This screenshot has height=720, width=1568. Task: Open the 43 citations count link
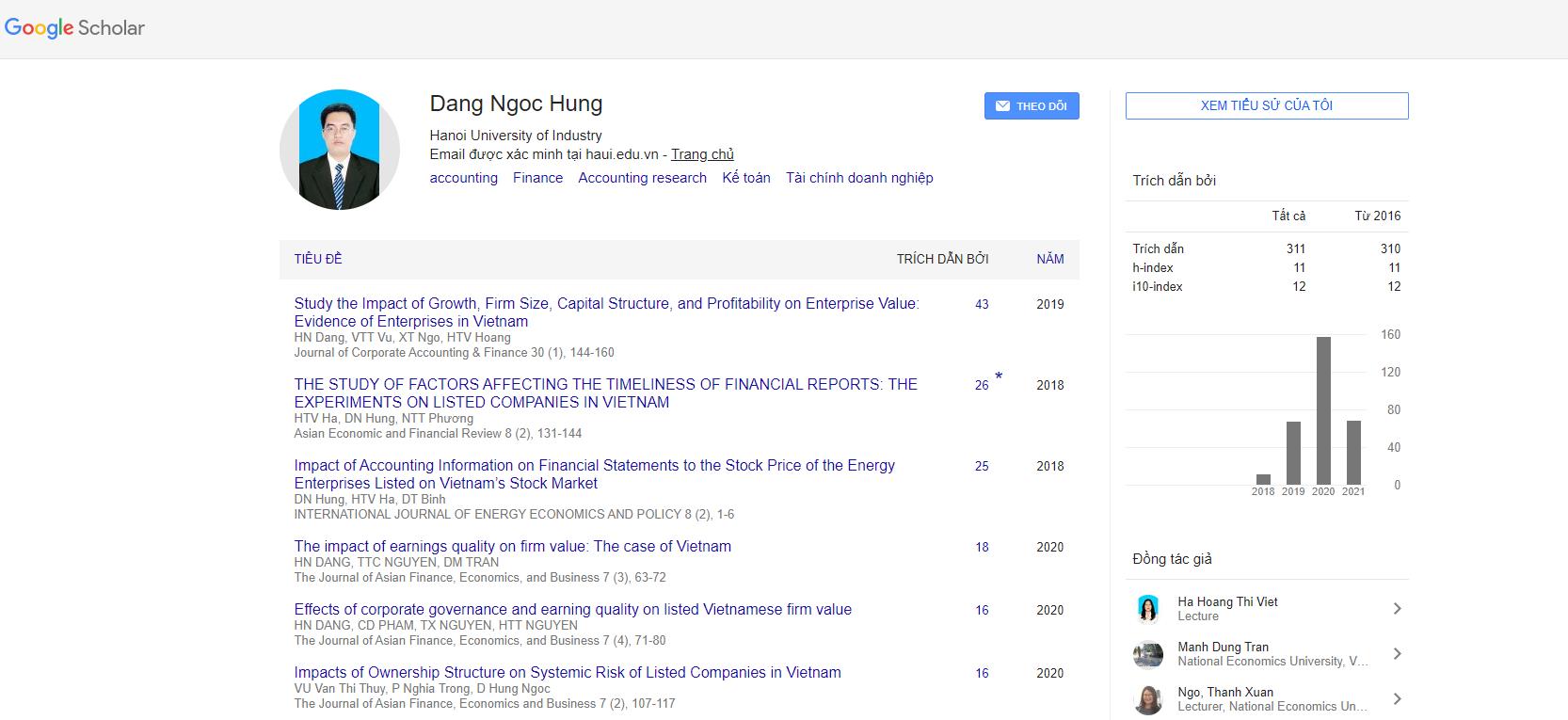(x=982, y=305)
